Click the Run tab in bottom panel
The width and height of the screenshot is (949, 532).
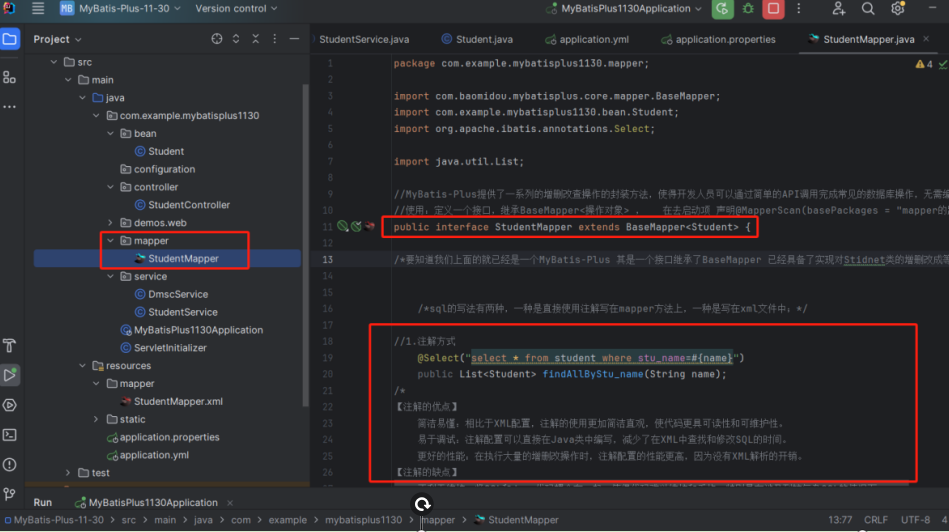point(42,502)
